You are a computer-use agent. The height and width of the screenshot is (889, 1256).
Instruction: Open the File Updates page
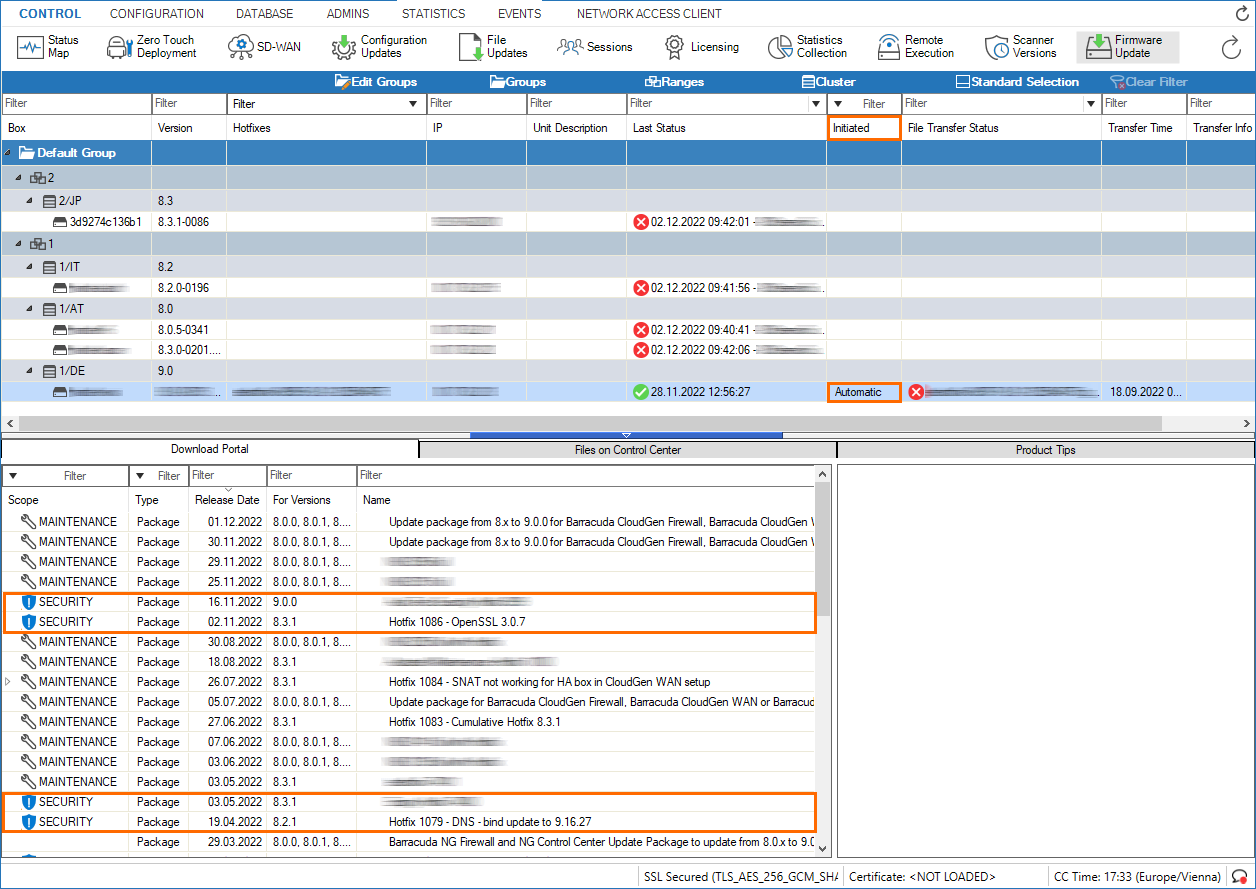tap(493, 47)
